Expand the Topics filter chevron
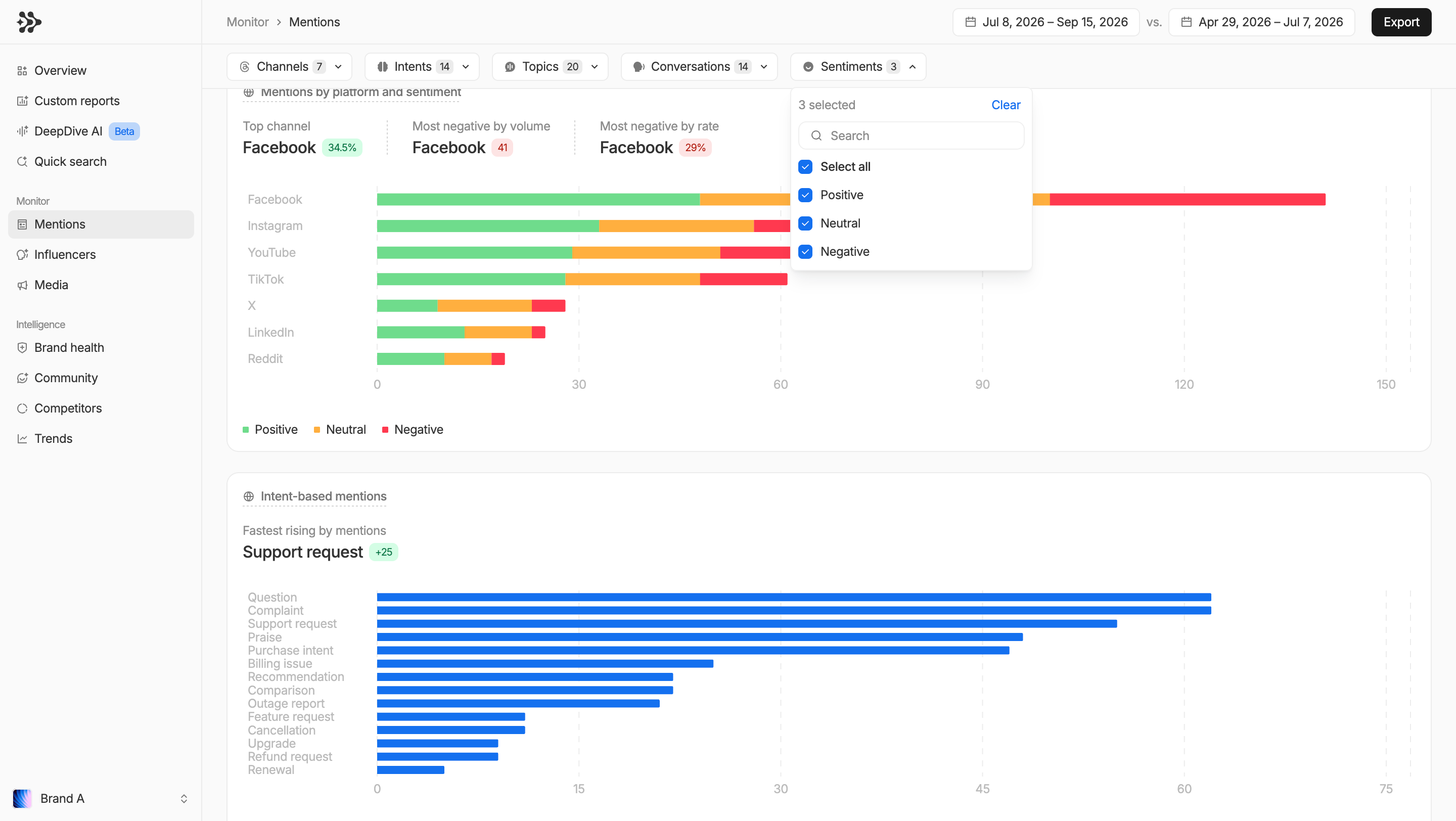The image size is (1456, 821). (595, 67)
